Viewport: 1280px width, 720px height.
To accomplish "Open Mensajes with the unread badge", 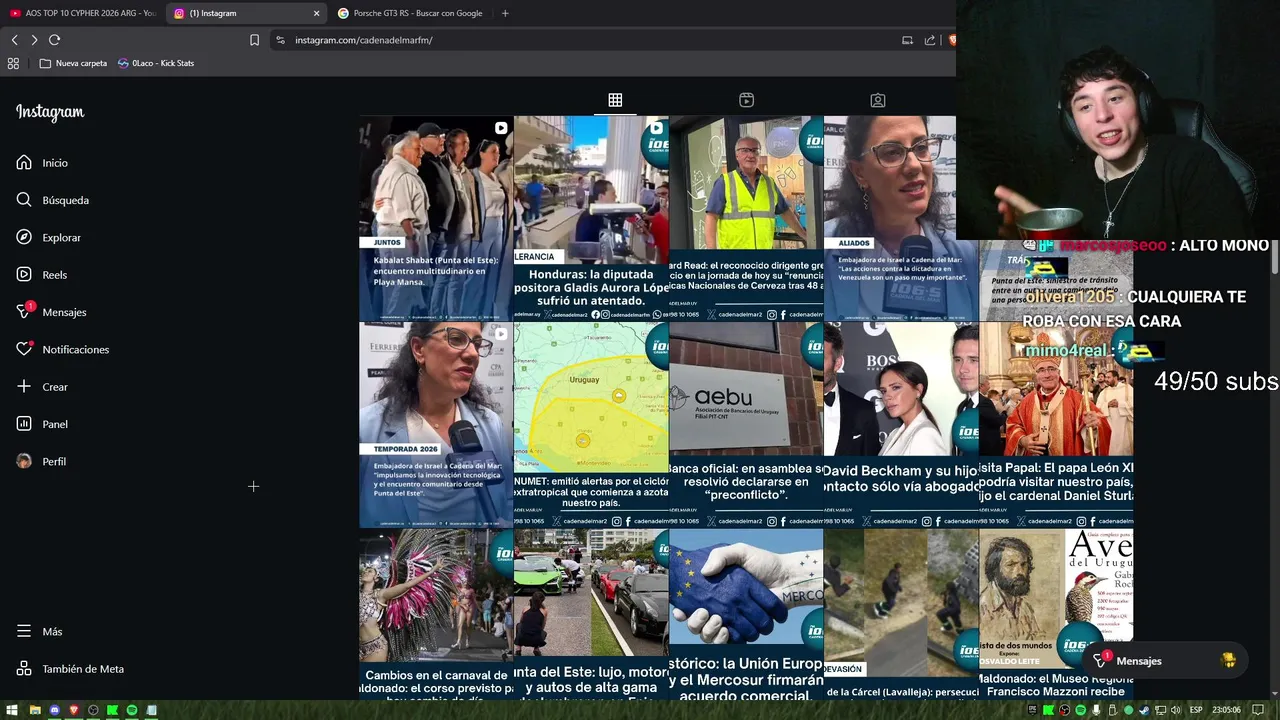I will [51, 312].
